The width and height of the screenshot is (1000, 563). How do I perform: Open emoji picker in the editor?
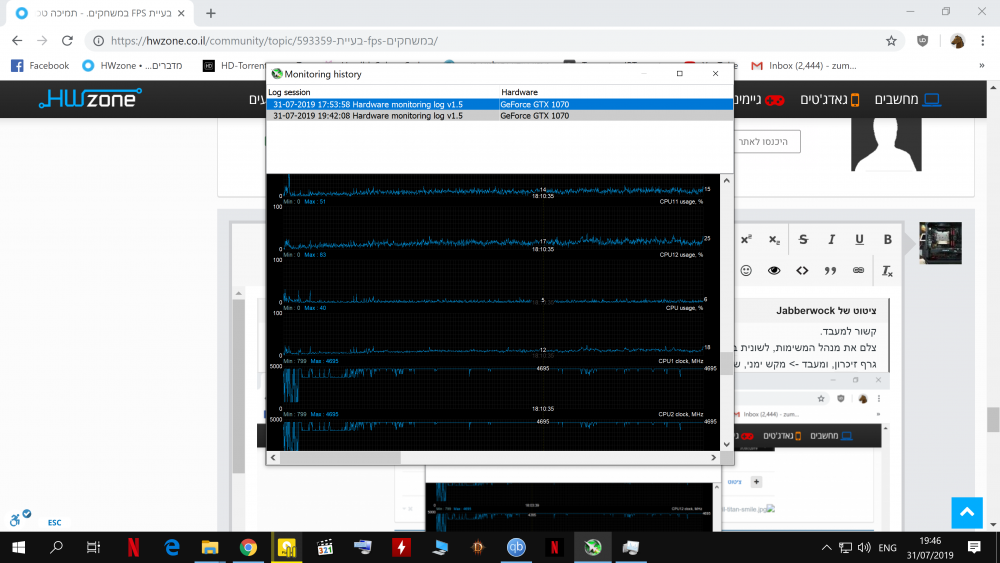coord(746,270)
